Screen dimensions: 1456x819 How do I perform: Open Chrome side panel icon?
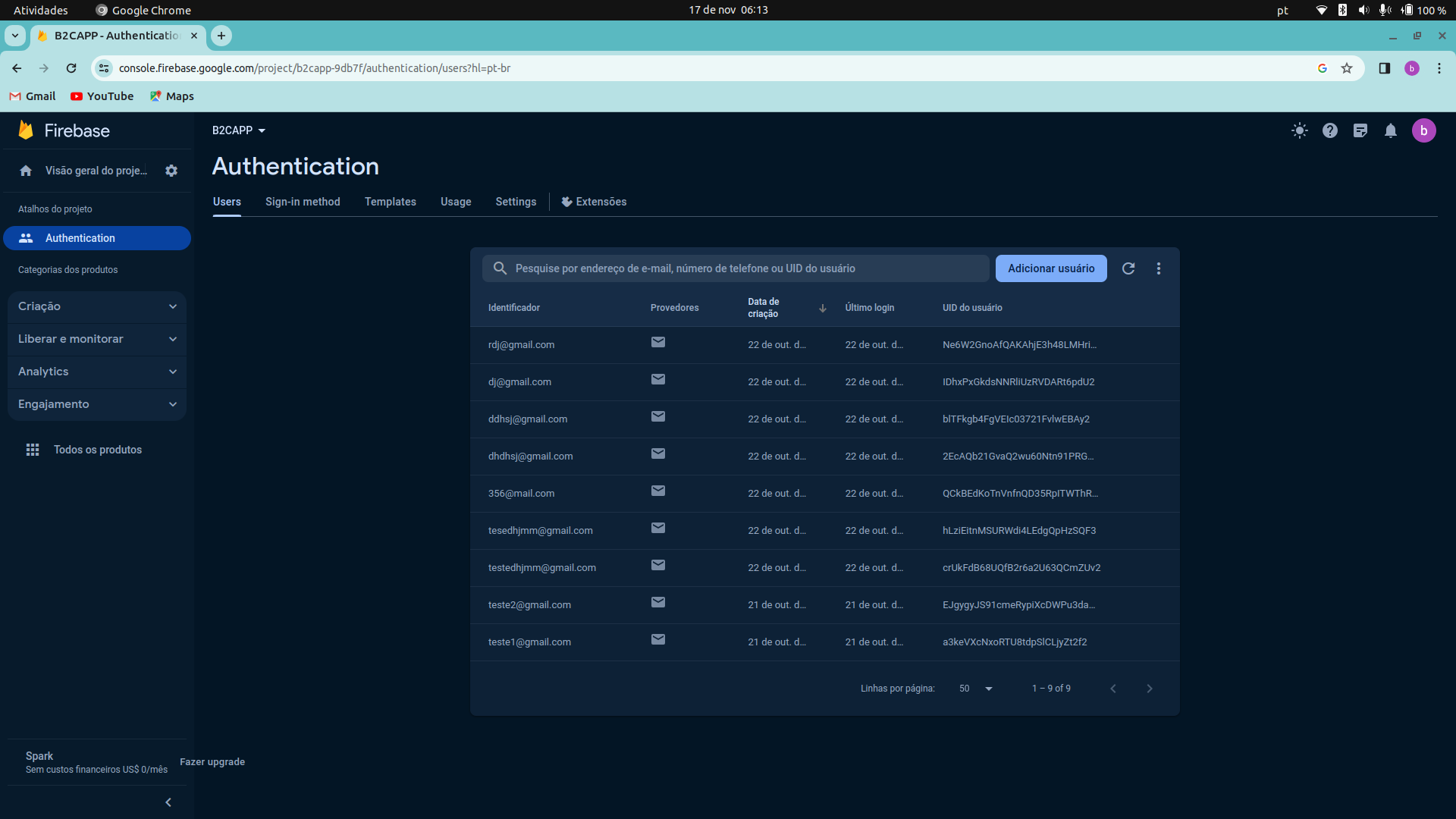pos(1385,68)
